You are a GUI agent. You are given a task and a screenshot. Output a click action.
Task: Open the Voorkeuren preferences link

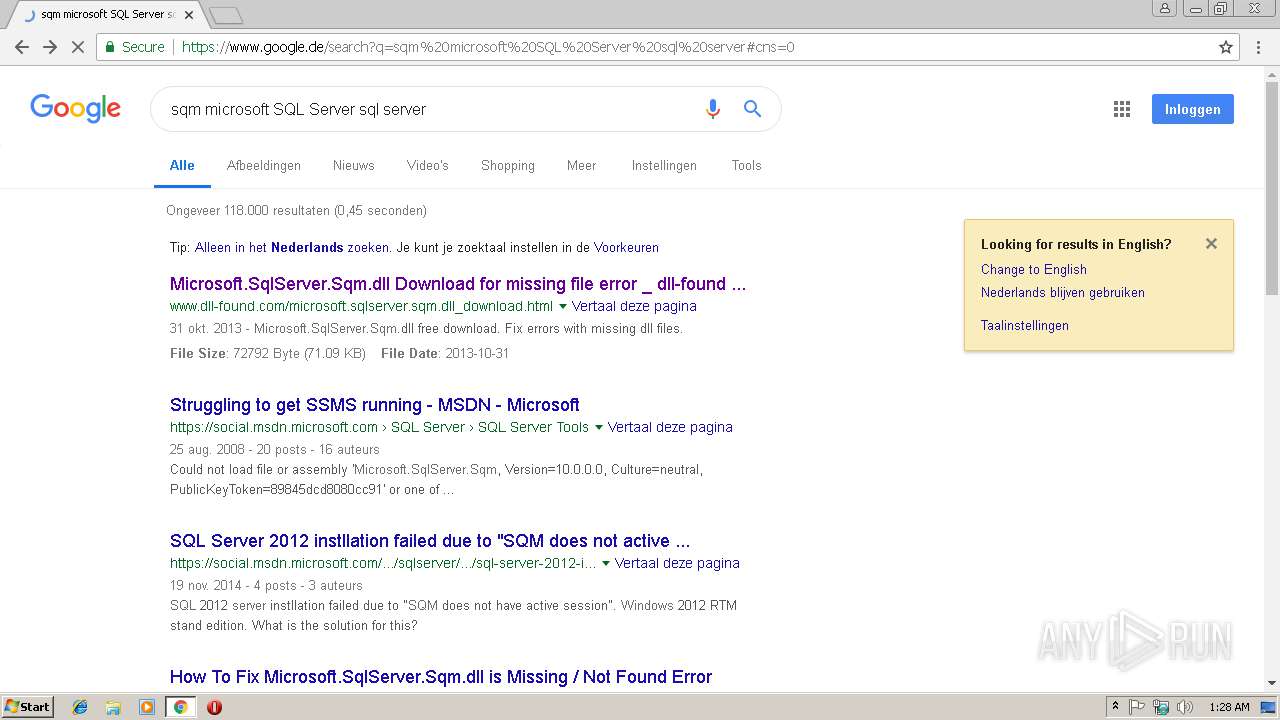tap(626, 248)
